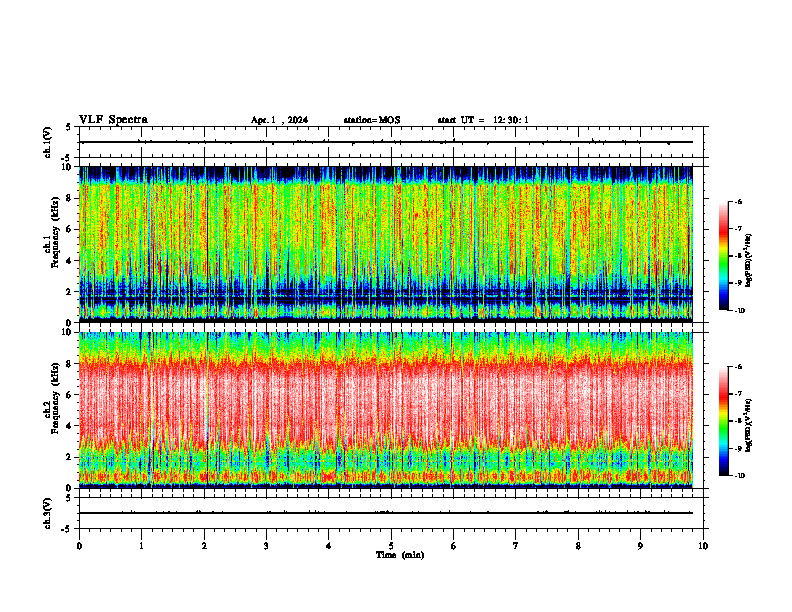Click the time axis tick label "7"

click(x=516, y=546)
